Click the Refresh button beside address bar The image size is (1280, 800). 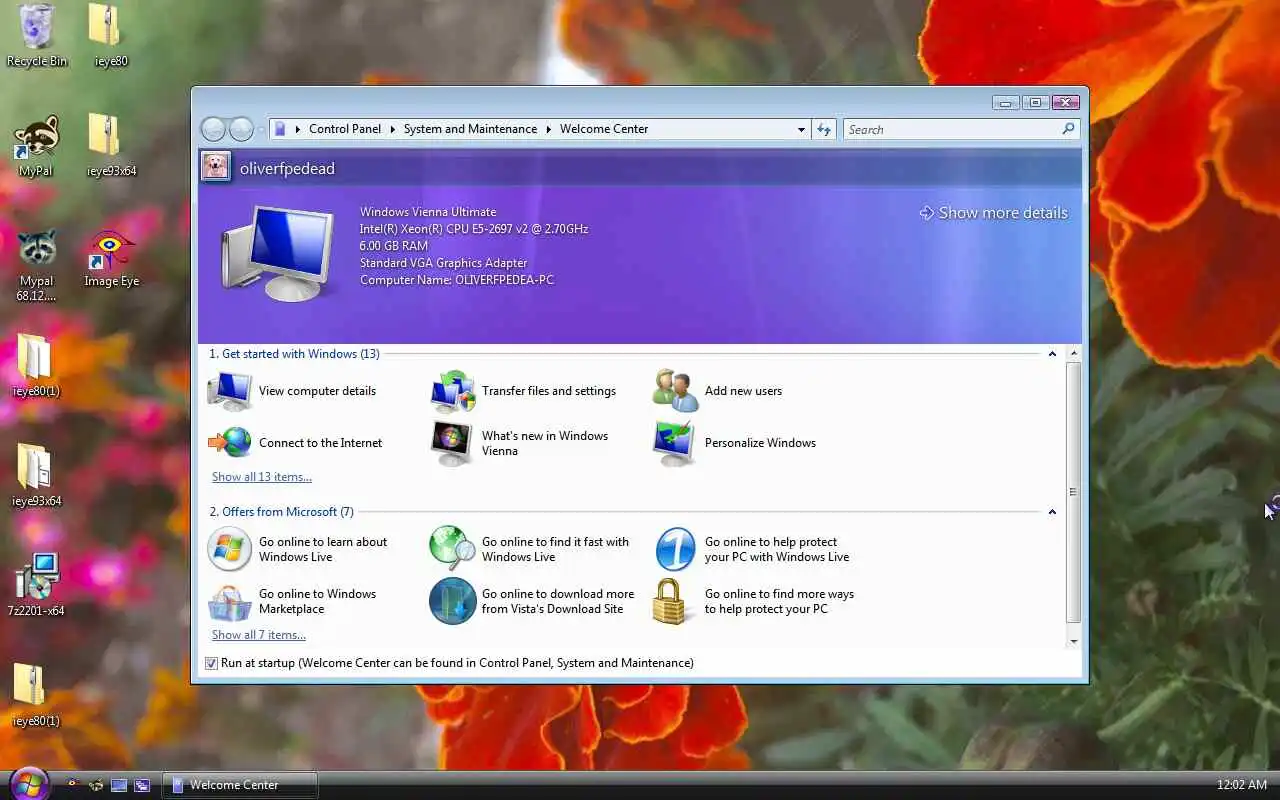click(824, 129)
